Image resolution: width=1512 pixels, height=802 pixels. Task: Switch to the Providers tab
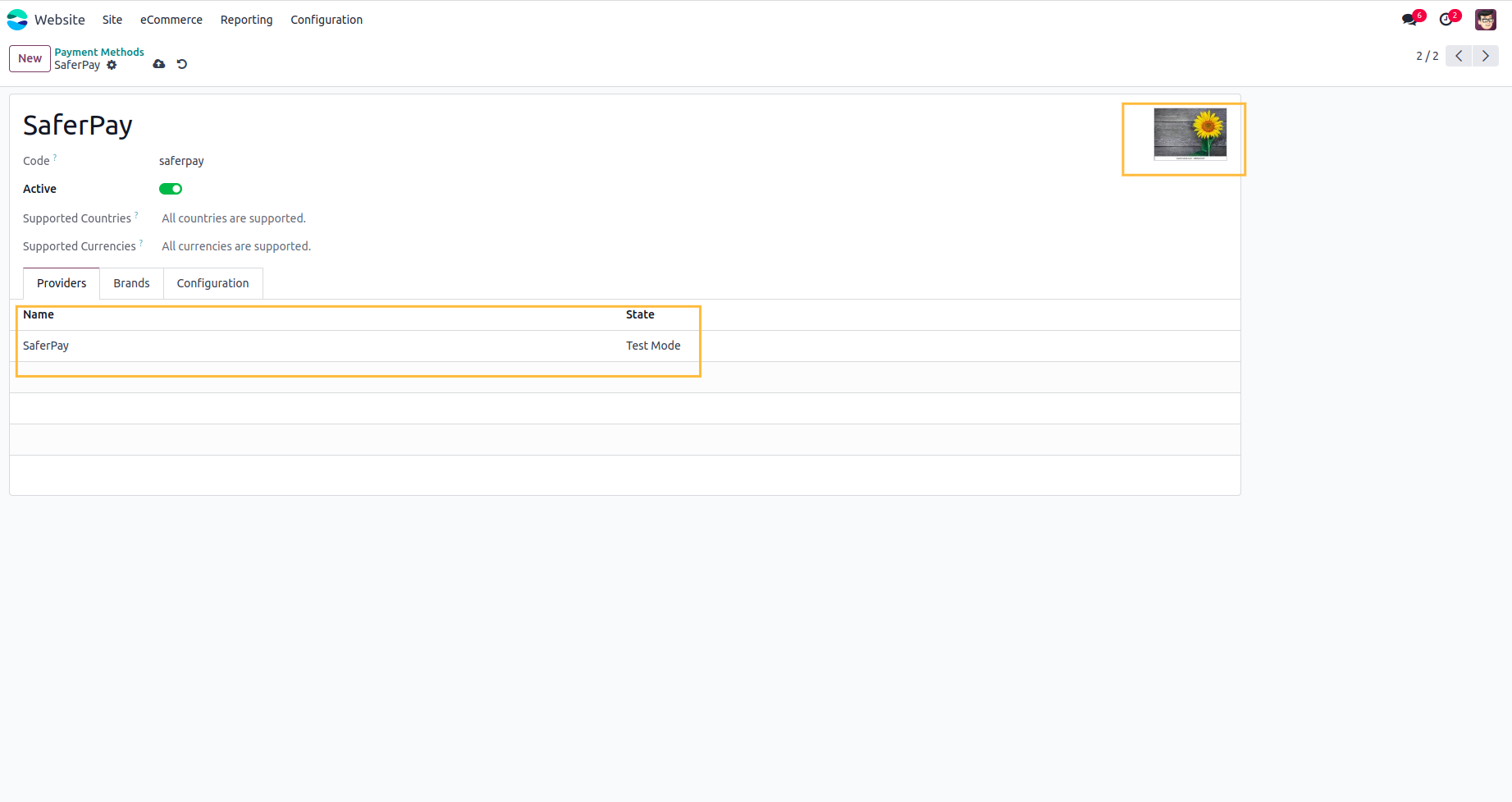point(62,283)
